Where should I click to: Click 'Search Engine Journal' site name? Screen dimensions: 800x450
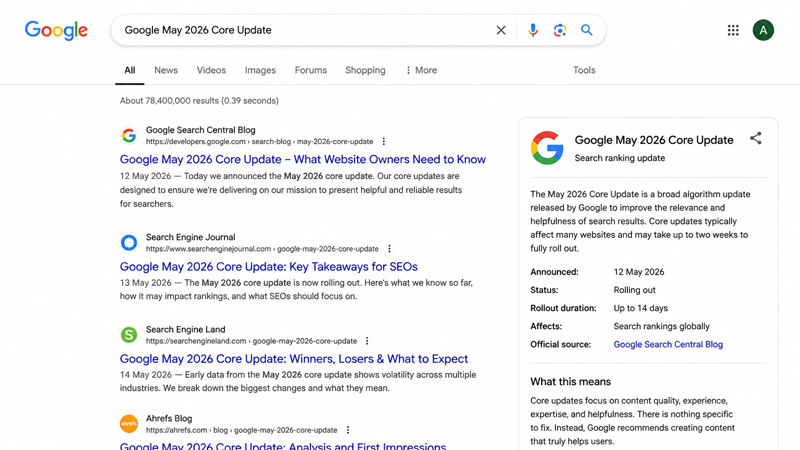190,237
